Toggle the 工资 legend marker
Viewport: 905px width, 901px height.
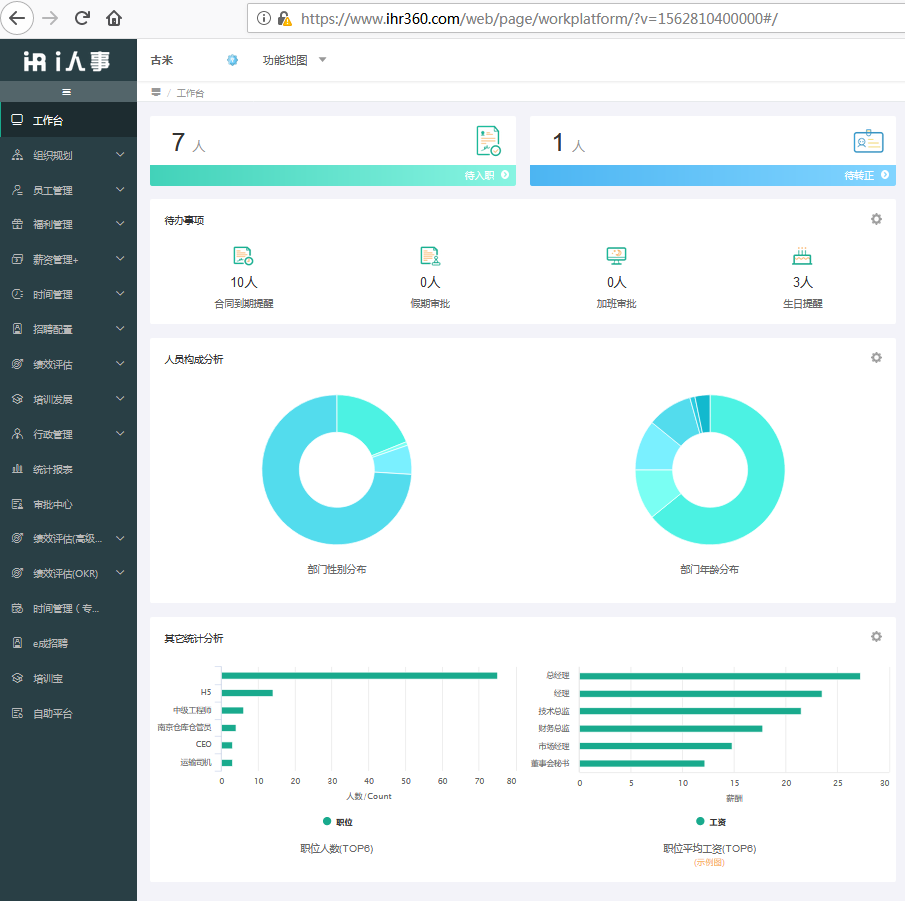point(701,821)
